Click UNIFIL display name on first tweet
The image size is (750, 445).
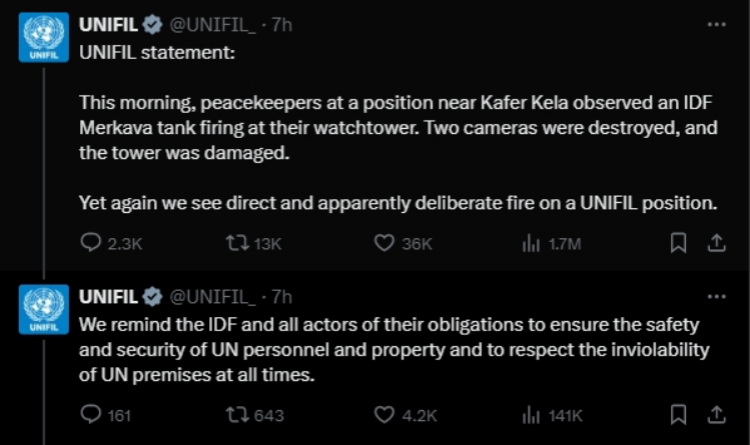(109, 24)
